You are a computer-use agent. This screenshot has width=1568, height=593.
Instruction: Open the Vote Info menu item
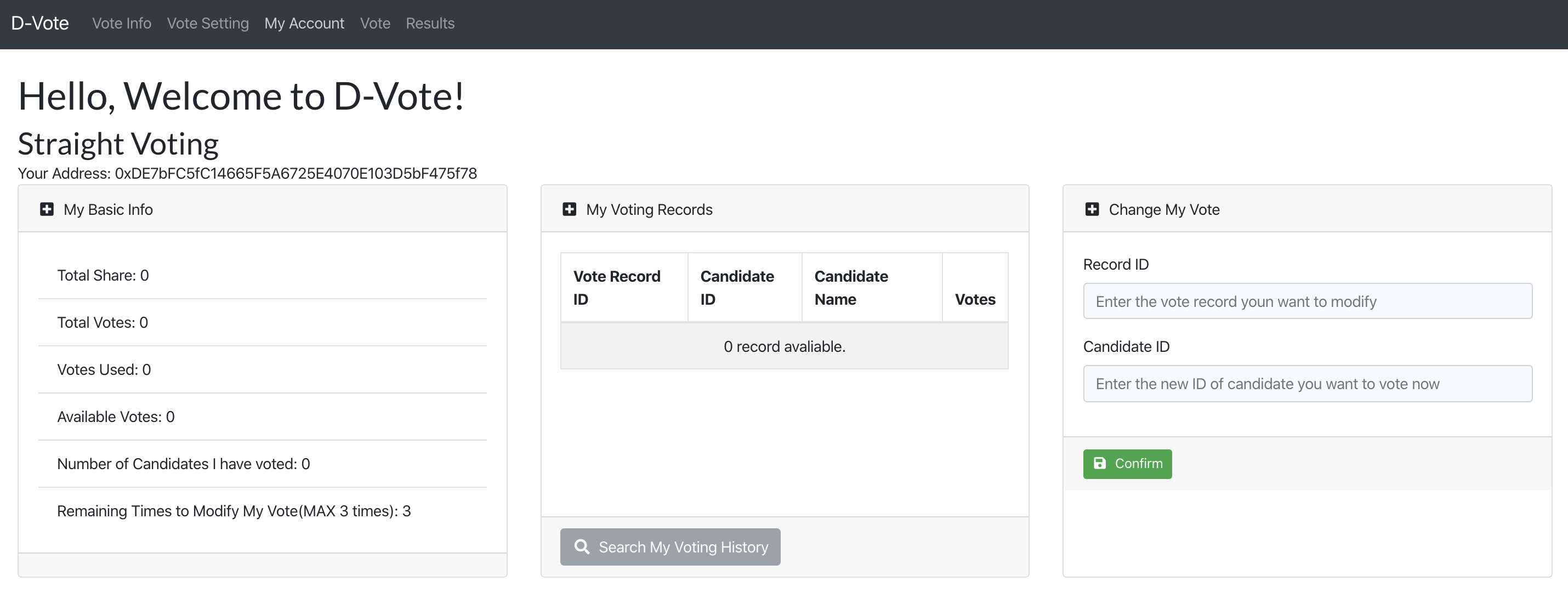(x=122, y=23)
